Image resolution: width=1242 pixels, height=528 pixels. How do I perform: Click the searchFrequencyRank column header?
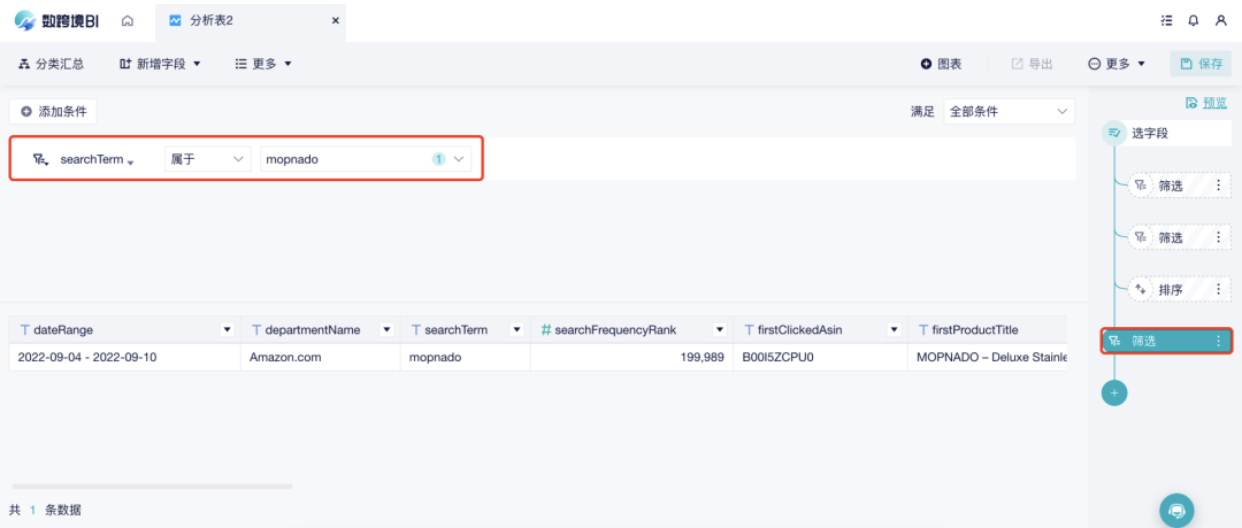pyautogui.click(x=631, y=330)
